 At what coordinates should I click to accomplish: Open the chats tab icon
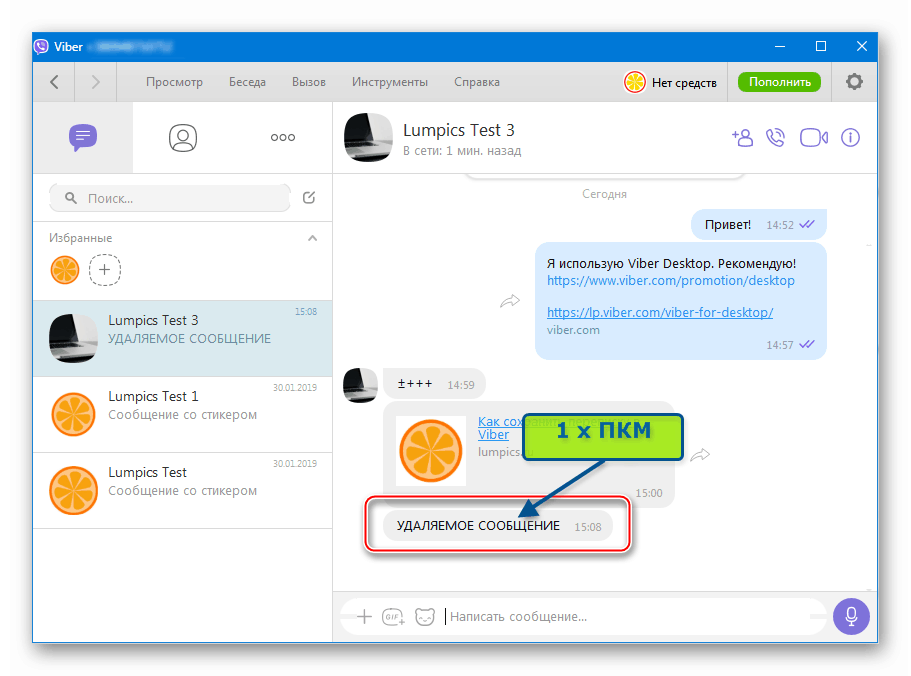click(83, 138)
